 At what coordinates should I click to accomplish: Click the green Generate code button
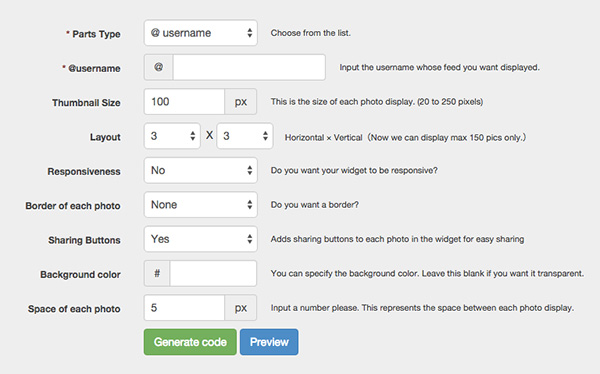click(x=190, y=342)
